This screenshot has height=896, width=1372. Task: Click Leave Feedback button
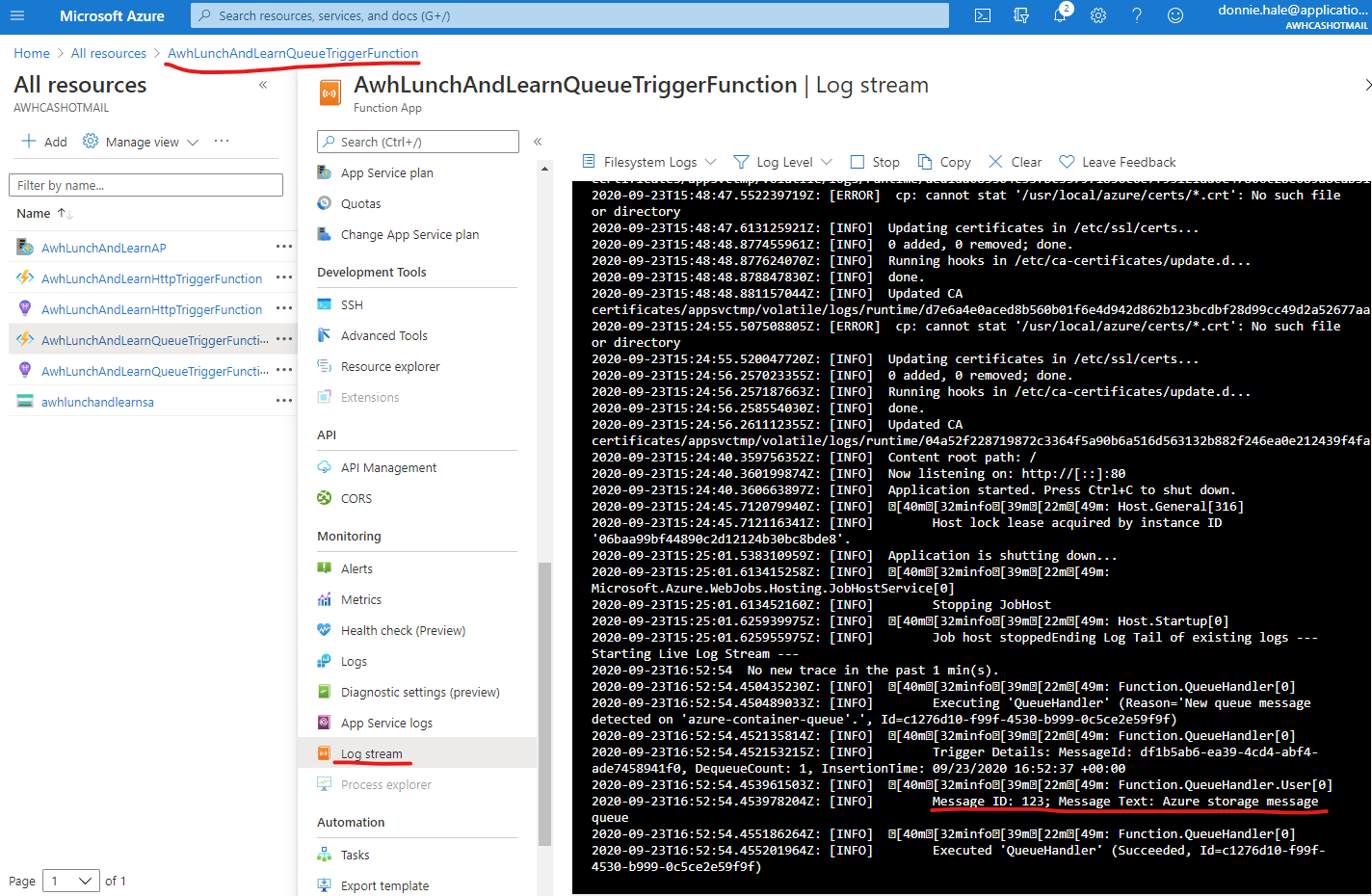(x=1118, y=162)
